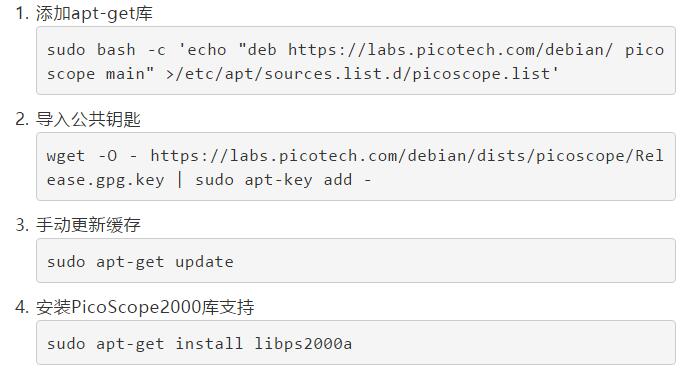
Task: Click the "手动更新缓存" step heading
Action: tap(88, 225)
